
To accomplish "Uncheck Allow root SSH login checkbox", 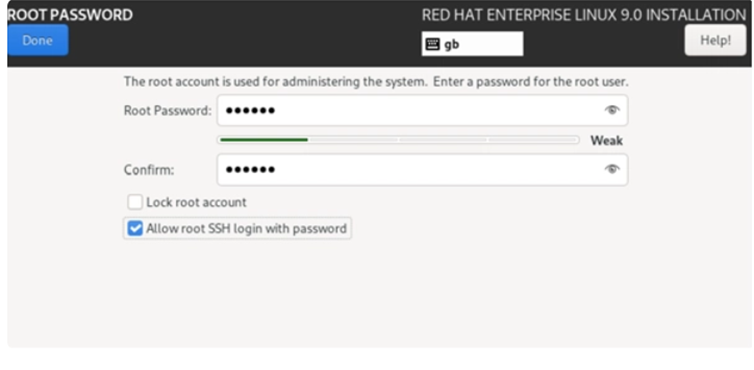I will [x=135, y=228].
